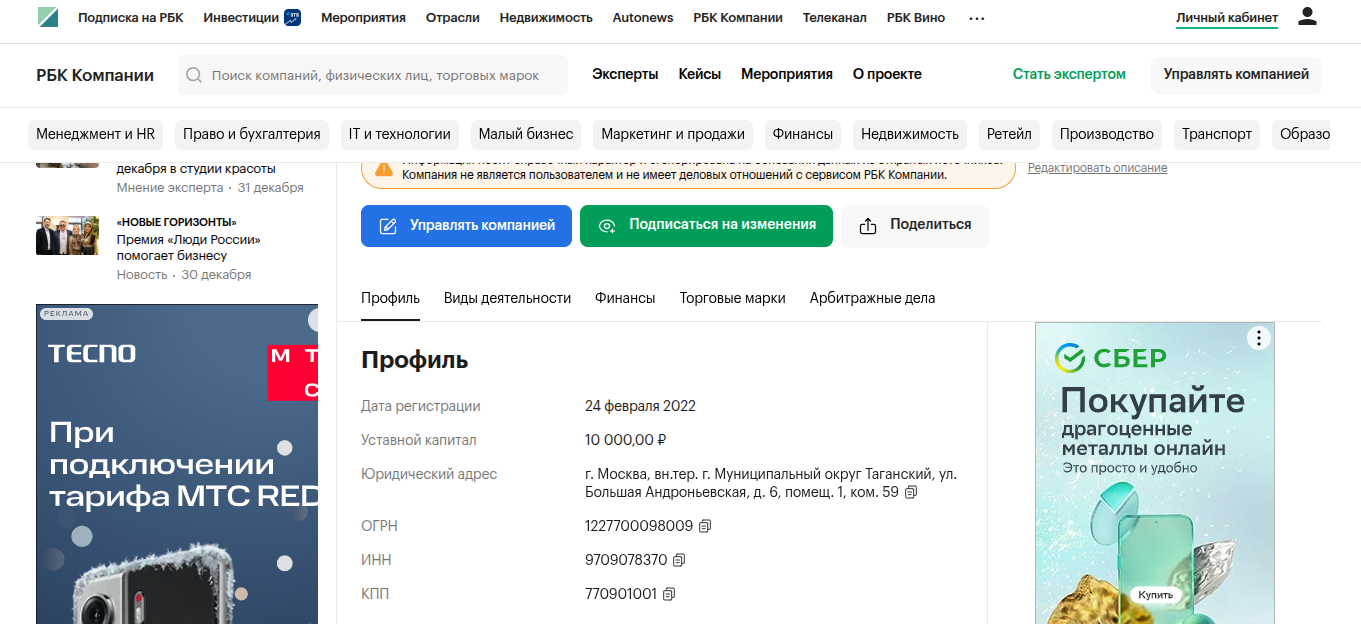Switch to Профиль tab
1361x624 pixels.
[x=390, y=298]
